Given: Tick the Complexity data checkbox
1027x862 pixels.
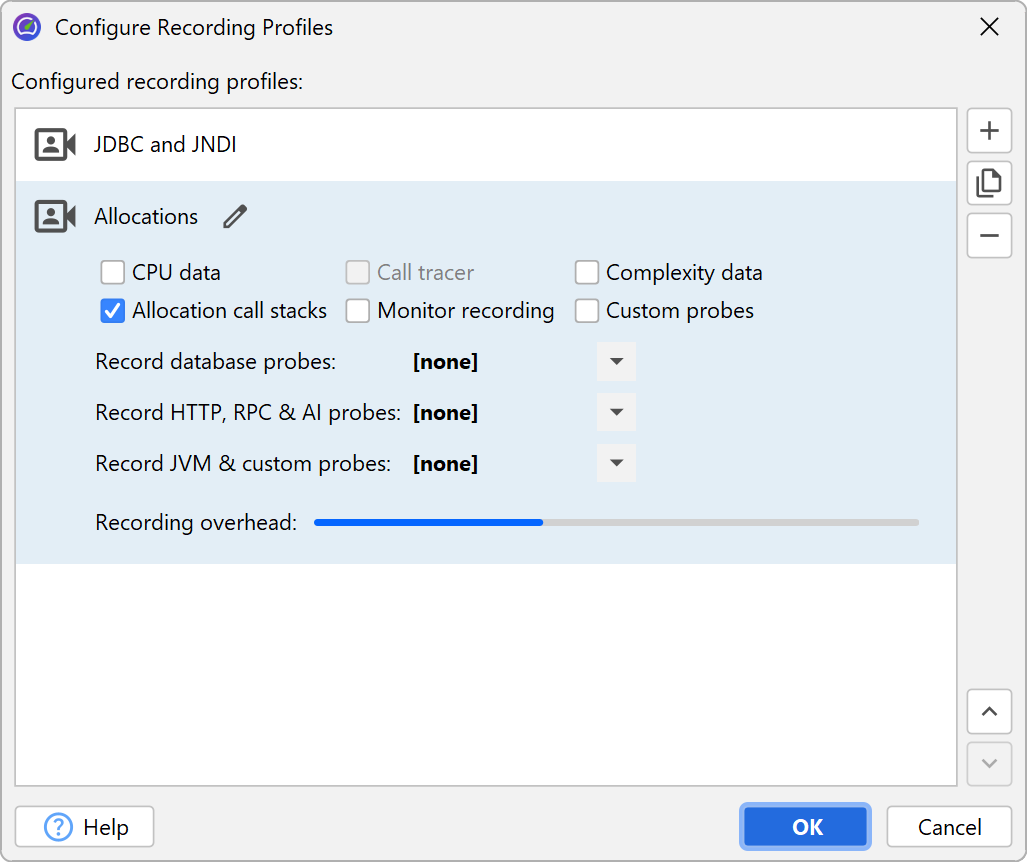Looking at the screenshot, I should point(587,273).
